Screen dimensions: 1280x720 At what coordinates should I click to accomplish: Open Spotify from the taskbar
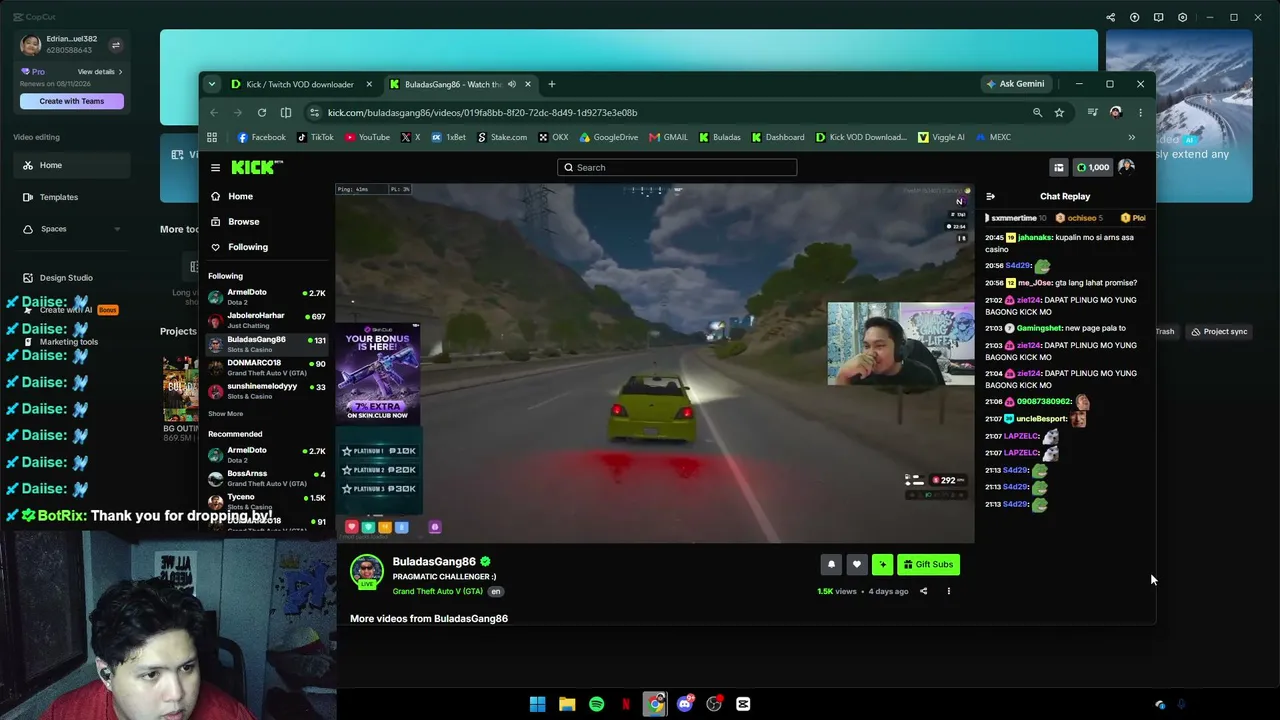(596, 704)
